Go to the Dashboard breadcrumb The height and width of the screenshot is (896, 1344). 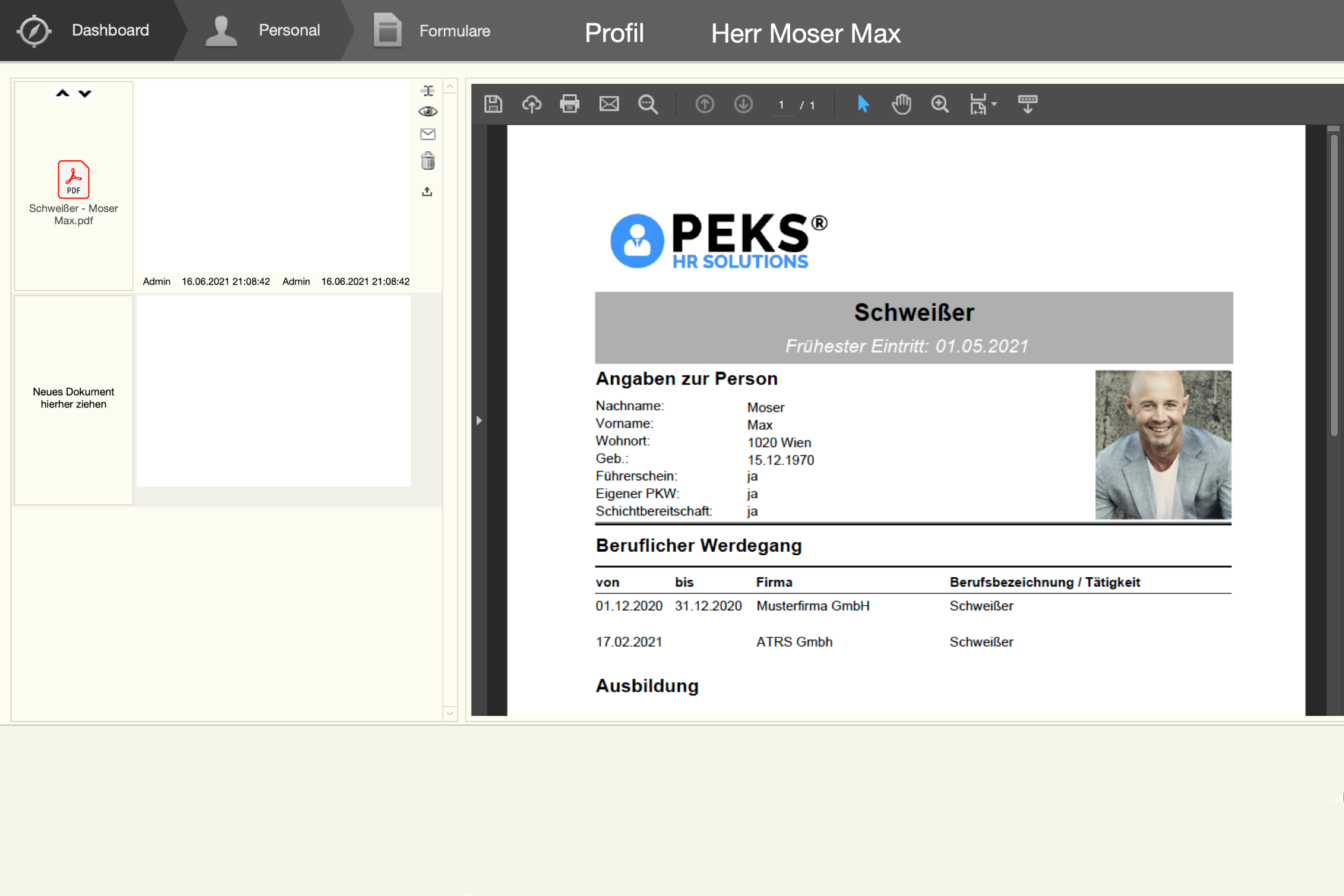coord(110,30)
